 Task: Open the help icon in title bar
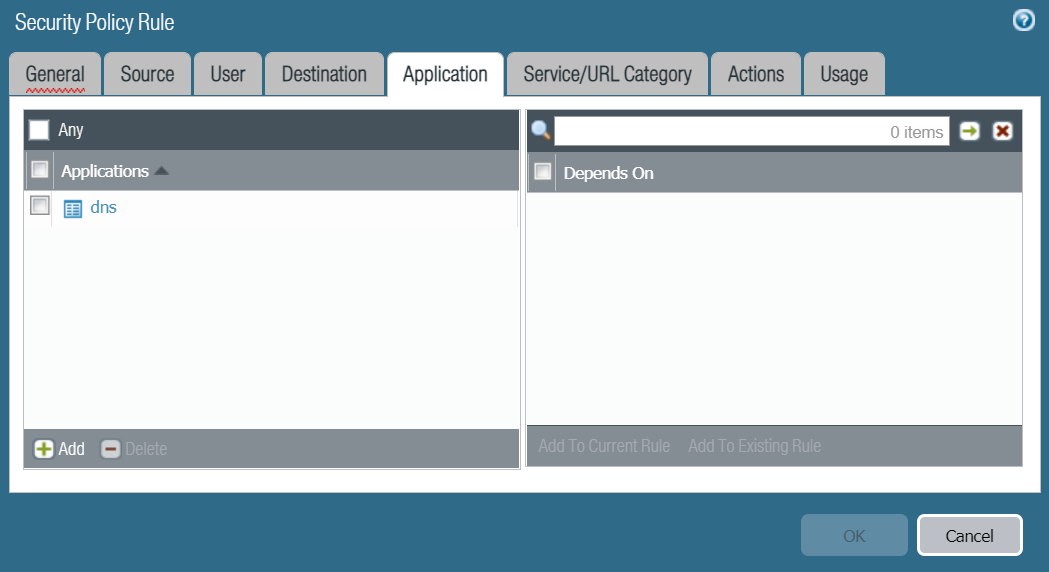1023,21
